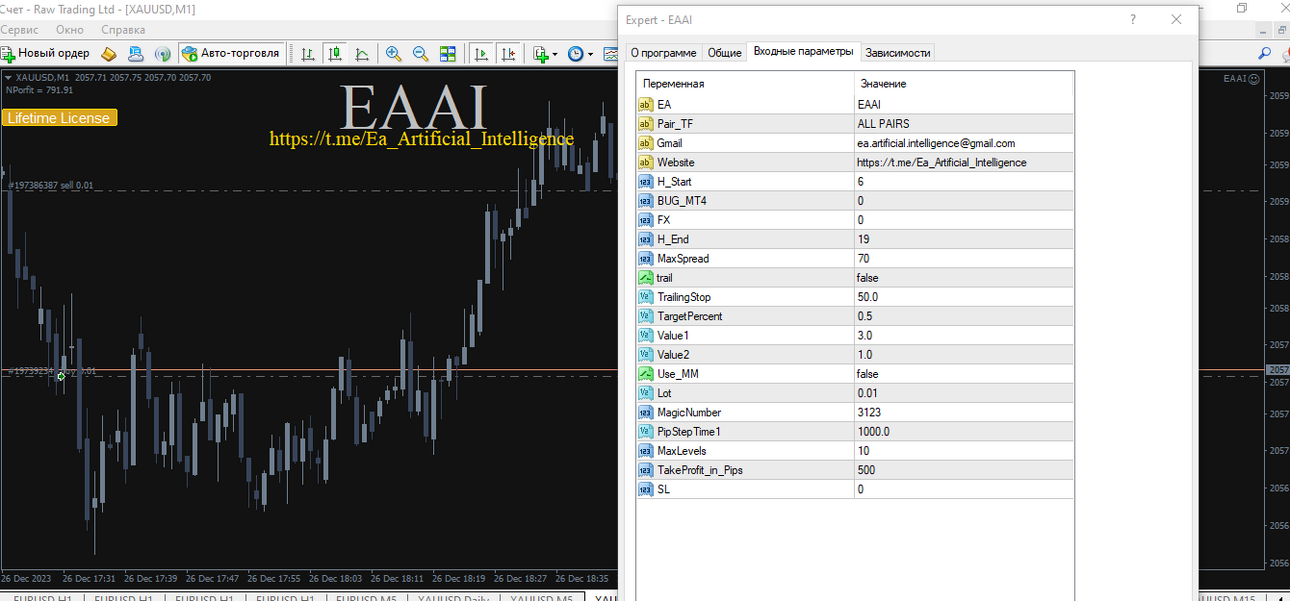Switch to the Зависимости tab
The image size is (1290, 601).
point(897,53)
